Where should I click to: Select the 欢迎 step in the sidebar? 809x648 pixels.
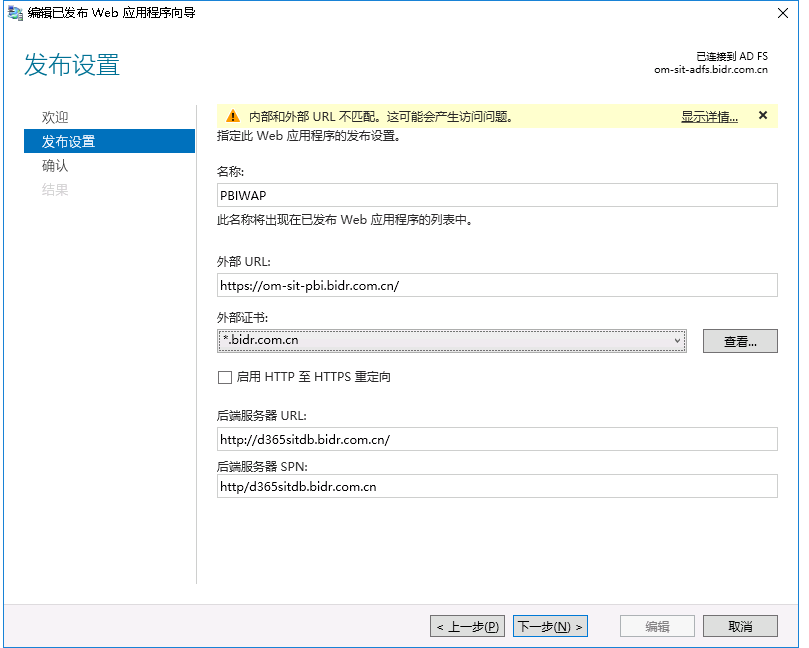[x=55, y=117]
